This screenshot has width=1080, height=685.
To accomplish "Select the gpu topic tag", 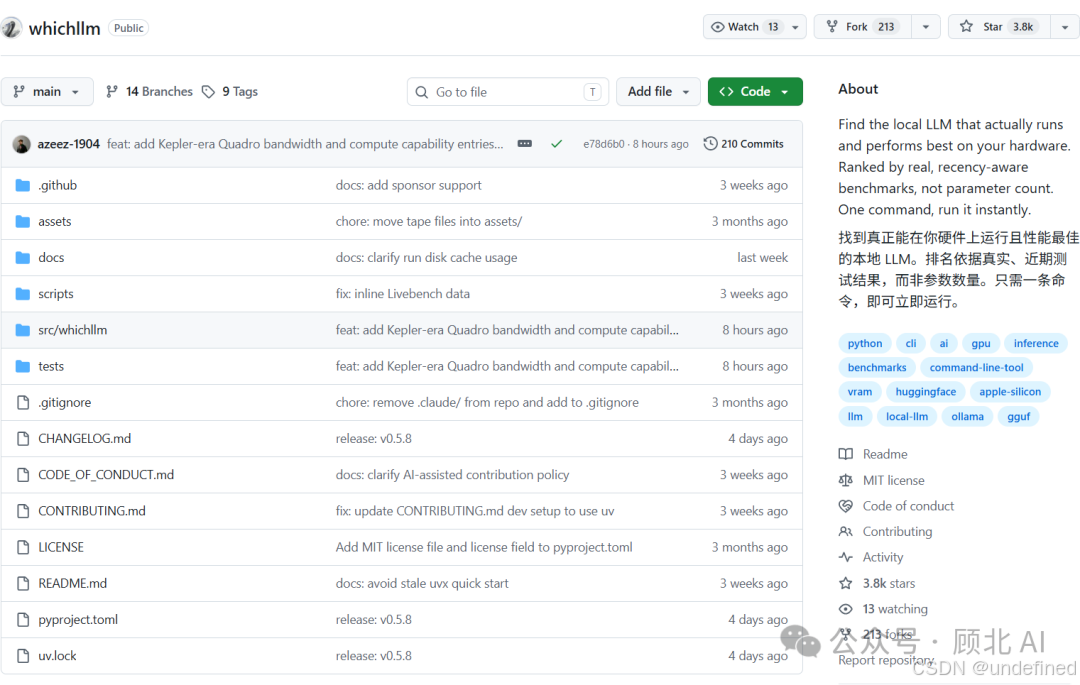I will coord(981,344).
